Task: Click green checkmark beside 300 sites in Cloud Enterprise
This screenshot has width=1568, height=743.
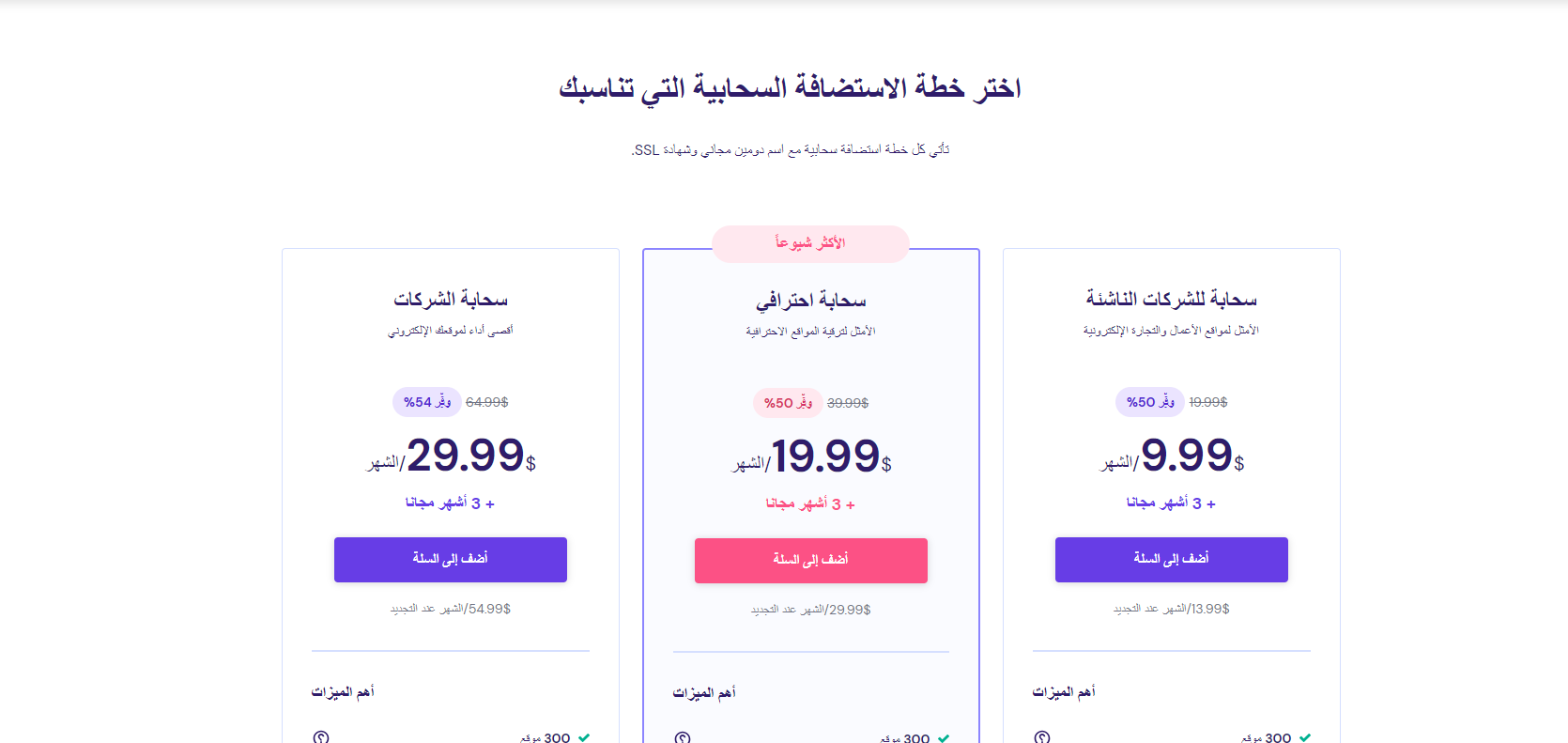Action: pos(584,737)
